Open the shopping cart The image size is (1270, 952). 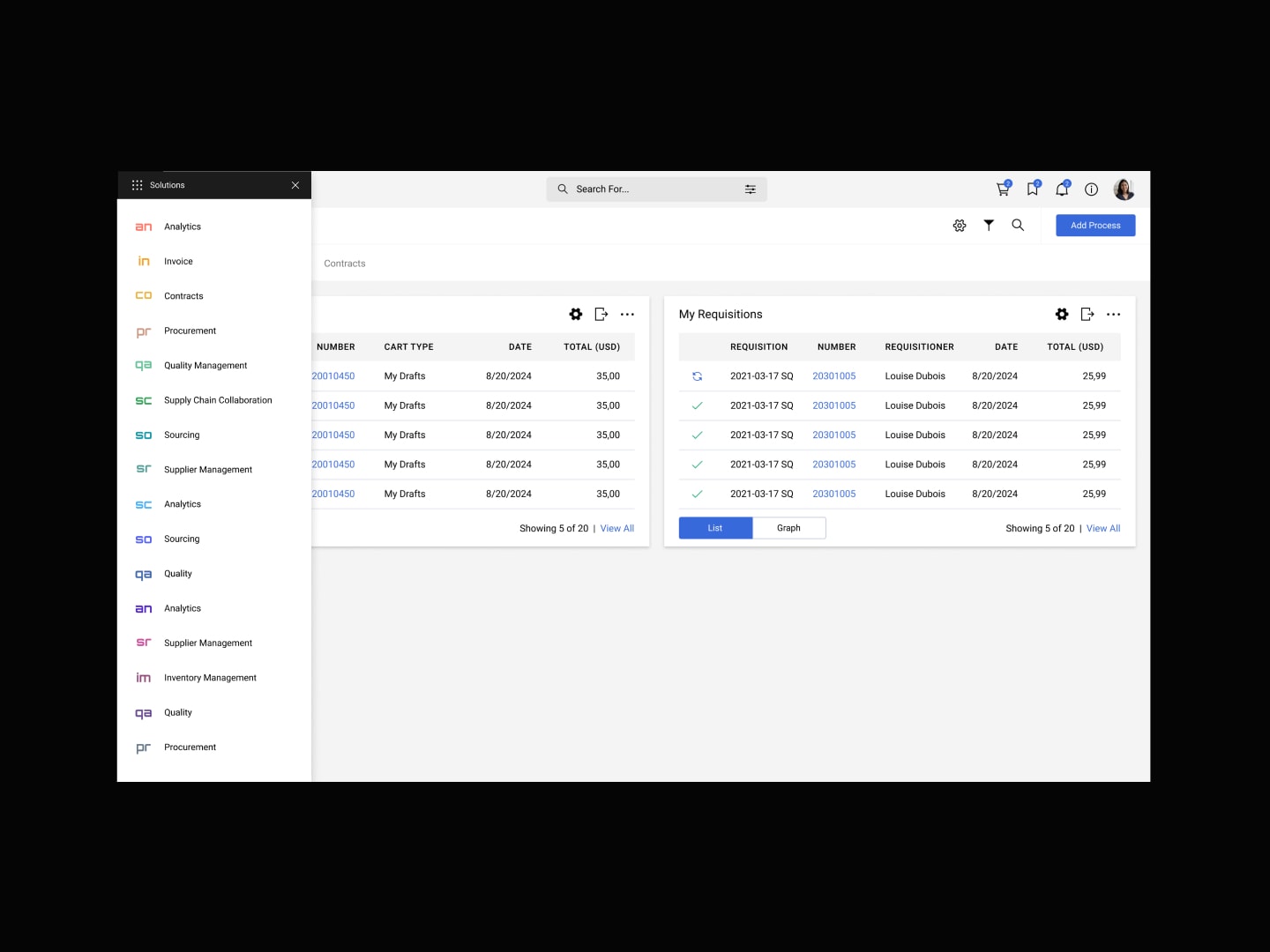pyautogui.click(x=1003, y=189)
